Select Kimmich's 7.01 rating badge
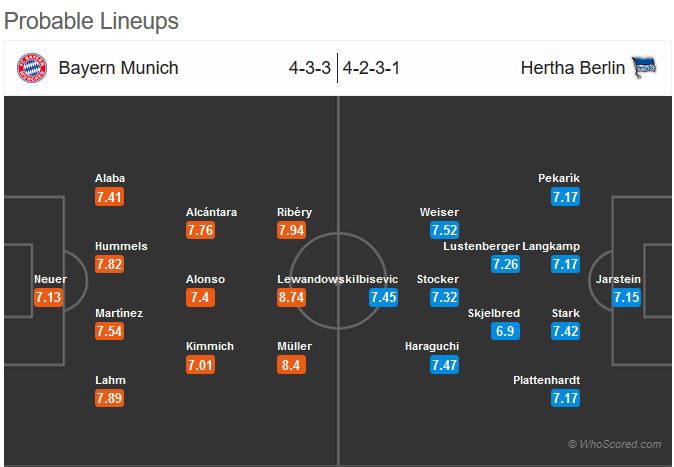The height and width of the screenshot is (467, 674). point(200,364)
